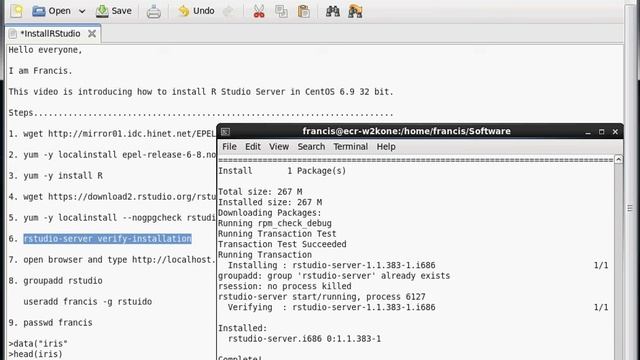
Task: Close the InstallRStudio tab
Action: pyautogui.click(x=92, y=33)
